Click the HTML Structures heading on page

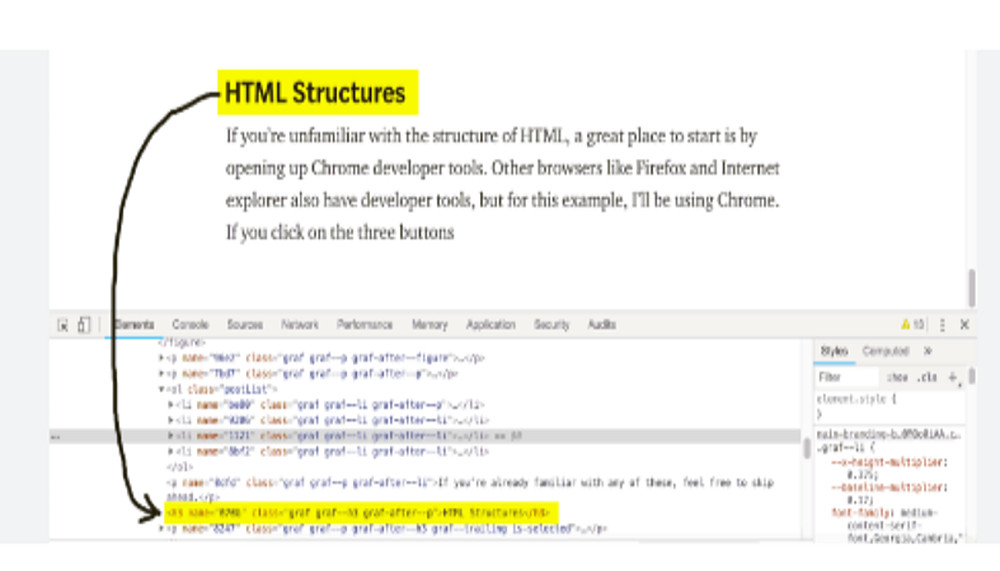point(315,93)
